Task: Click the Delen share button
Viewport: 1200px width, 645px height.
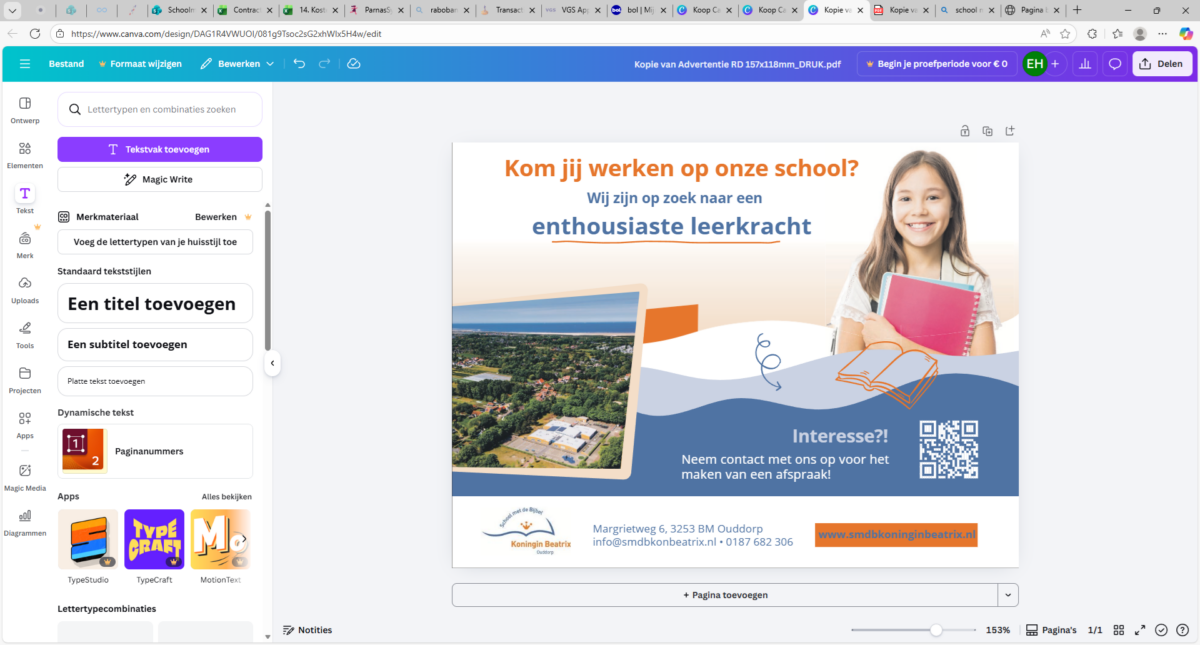Action: [x=1160, y=64]
